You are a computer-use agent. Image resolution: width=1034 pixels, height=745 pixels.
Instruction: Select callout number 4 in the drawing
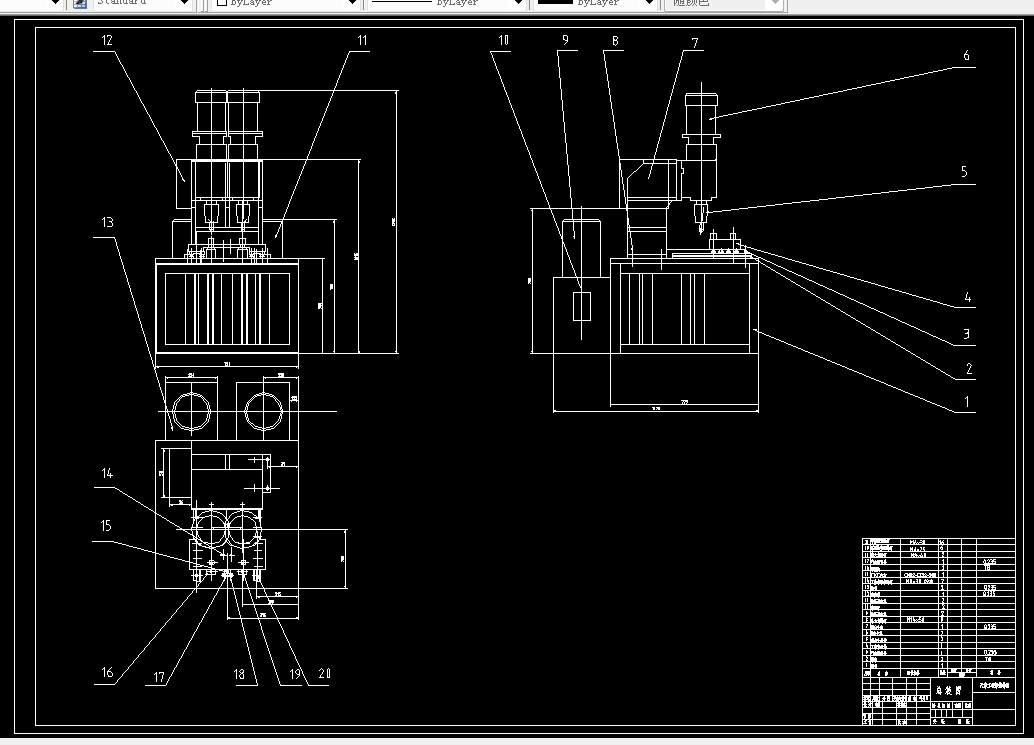[967, 297]
